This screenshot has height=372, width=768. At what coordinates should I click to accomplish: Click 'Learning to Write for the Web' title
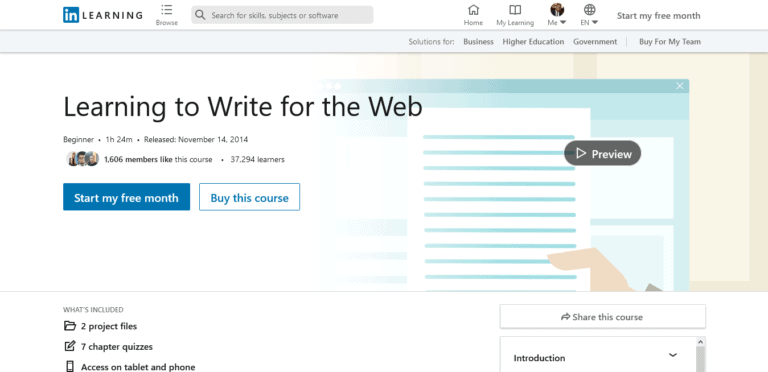(x=242, y=107)
